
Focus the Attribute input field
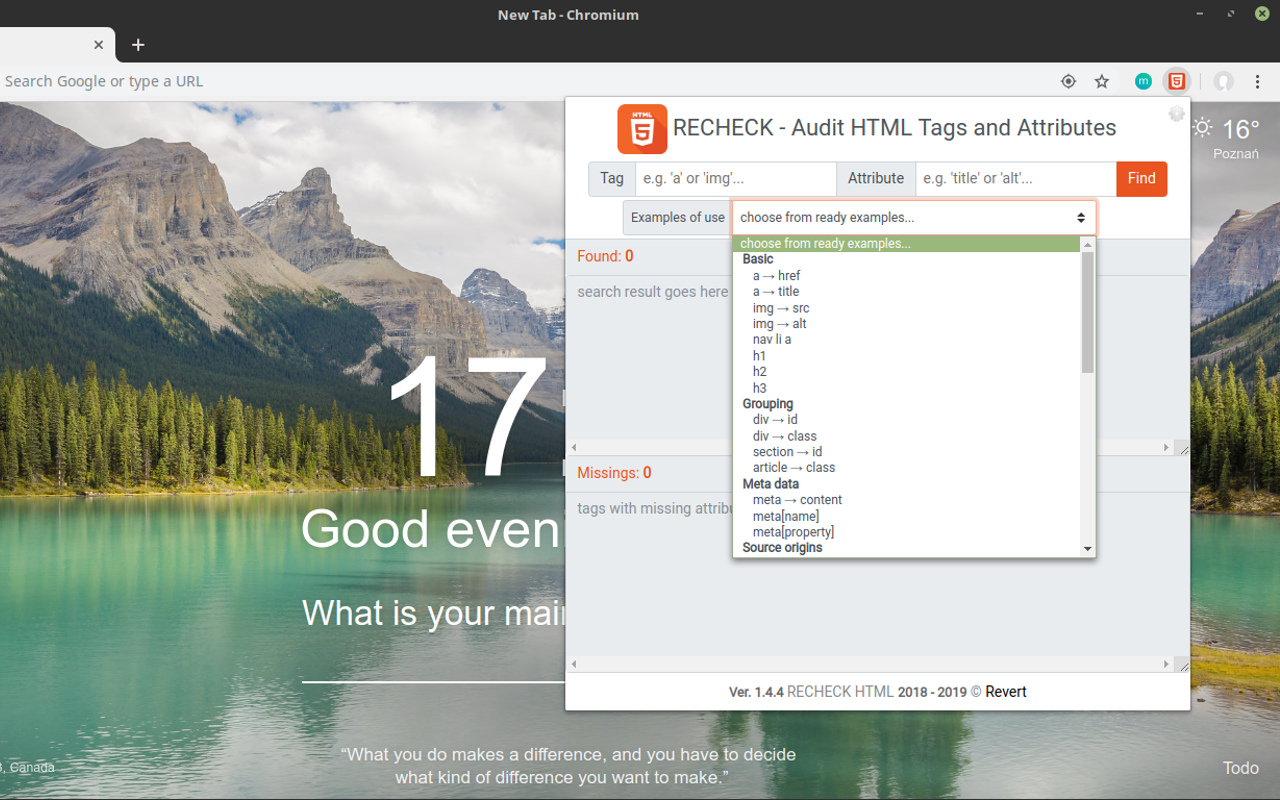pyautogui.click(x=1016, y=178)
